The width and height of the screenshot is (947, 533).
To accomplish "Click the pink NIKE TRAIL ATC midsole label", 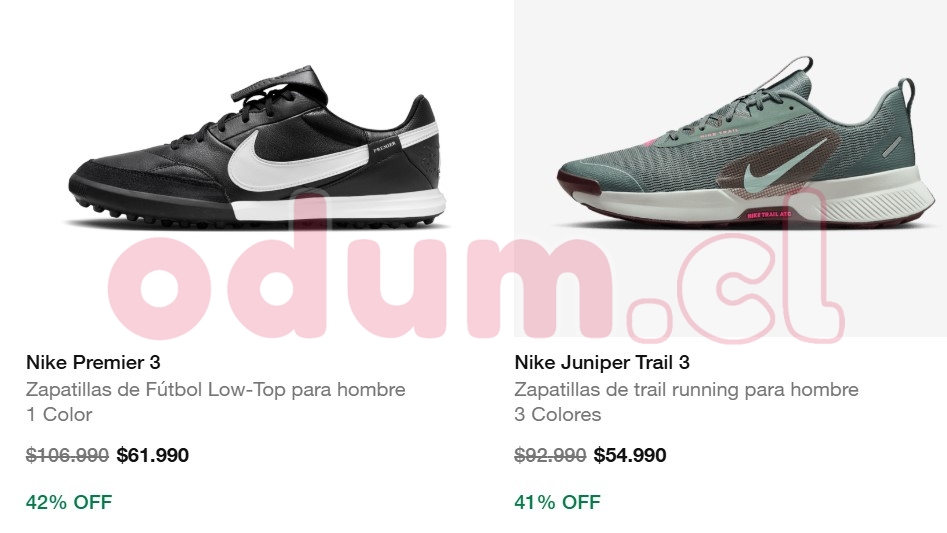I will pyautogui.click(x=769, y=215).
